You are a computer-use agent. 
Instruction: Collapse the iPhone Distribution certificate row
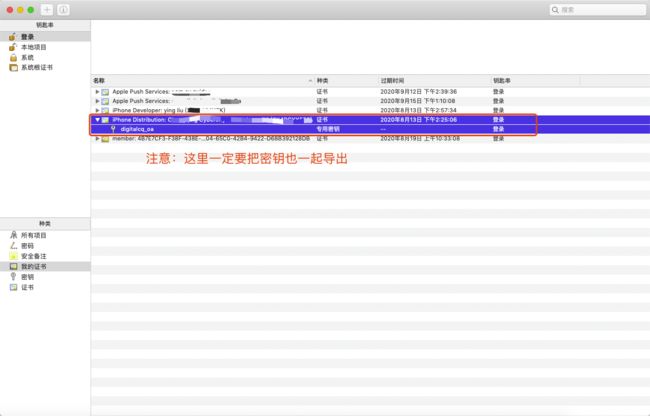coord(97,120)
